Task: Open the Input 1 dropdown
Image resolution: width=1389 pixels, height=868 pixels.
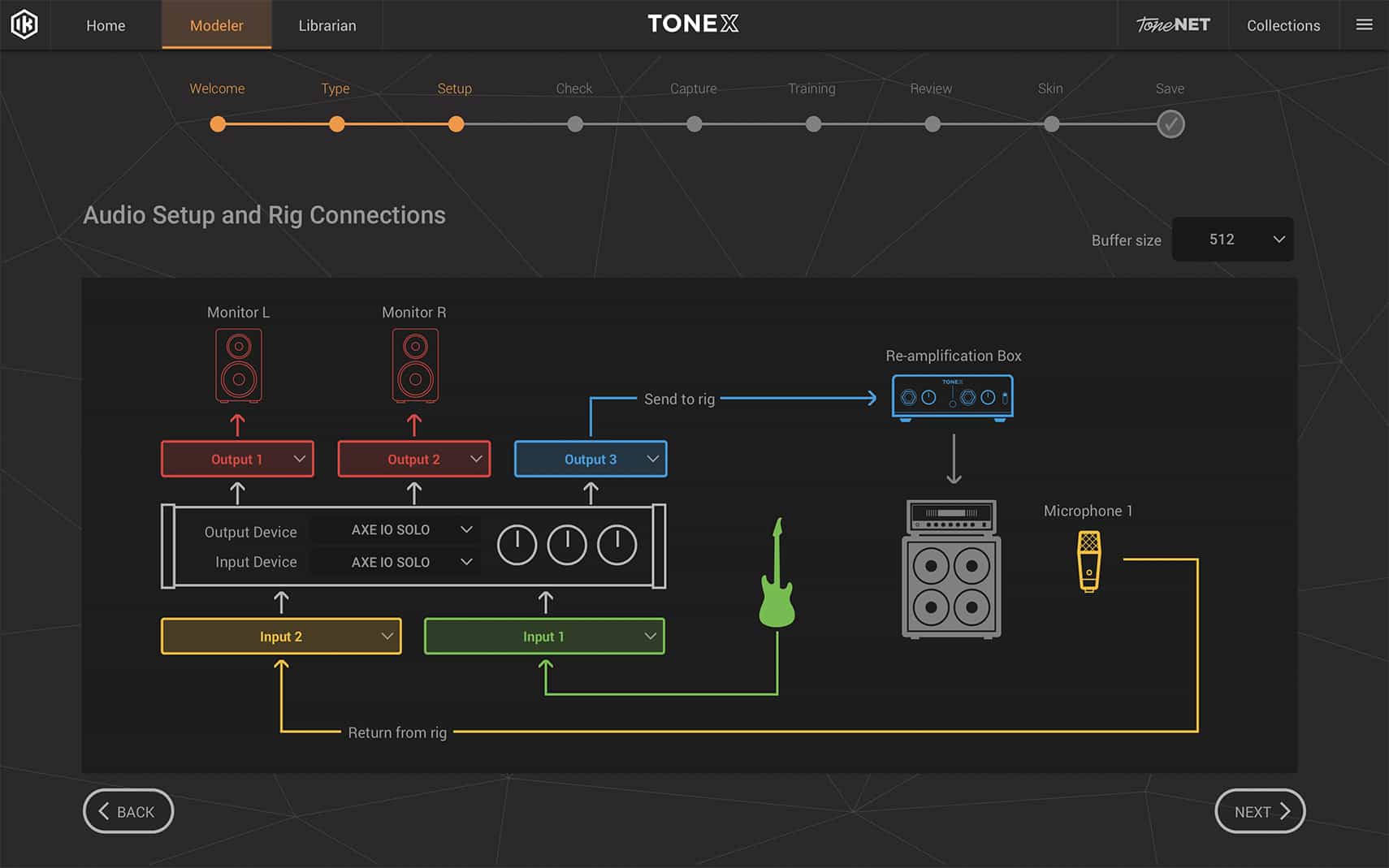Action: (543, 636)
